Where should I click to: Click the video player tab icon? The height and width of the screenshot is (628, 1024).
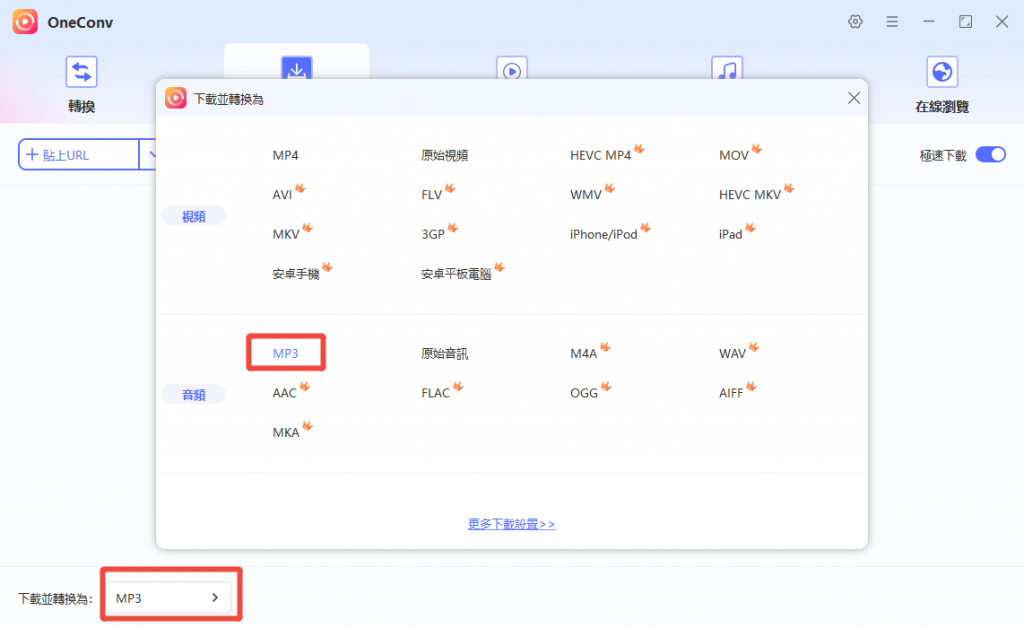[511, 68]
